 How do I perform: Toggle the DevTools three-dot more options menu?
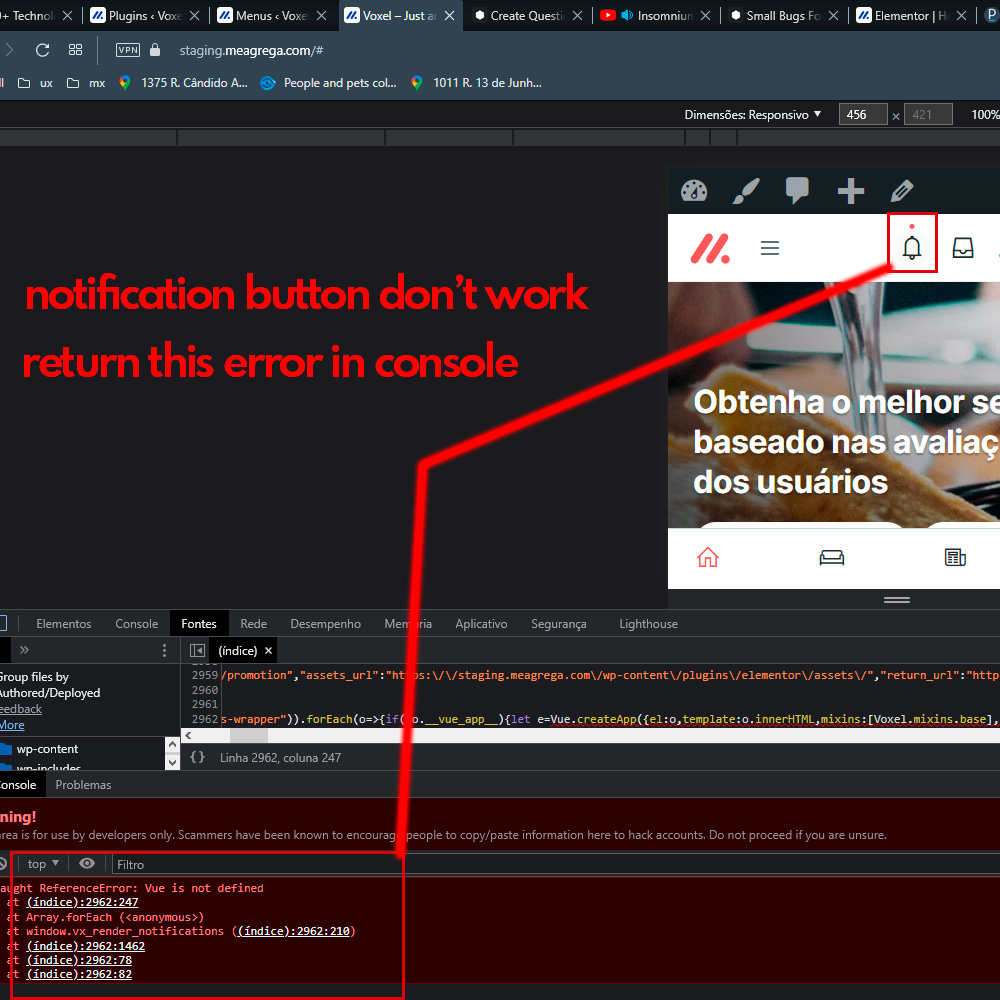tap(164, 650)
